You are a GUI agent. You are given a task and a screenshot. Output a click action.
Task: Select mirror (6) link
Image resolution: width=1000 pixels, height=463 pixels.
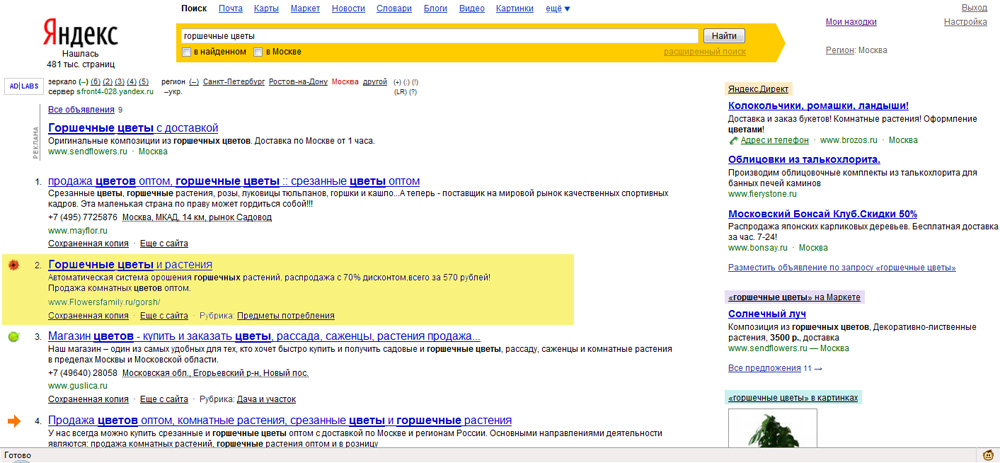pos(96,82)
